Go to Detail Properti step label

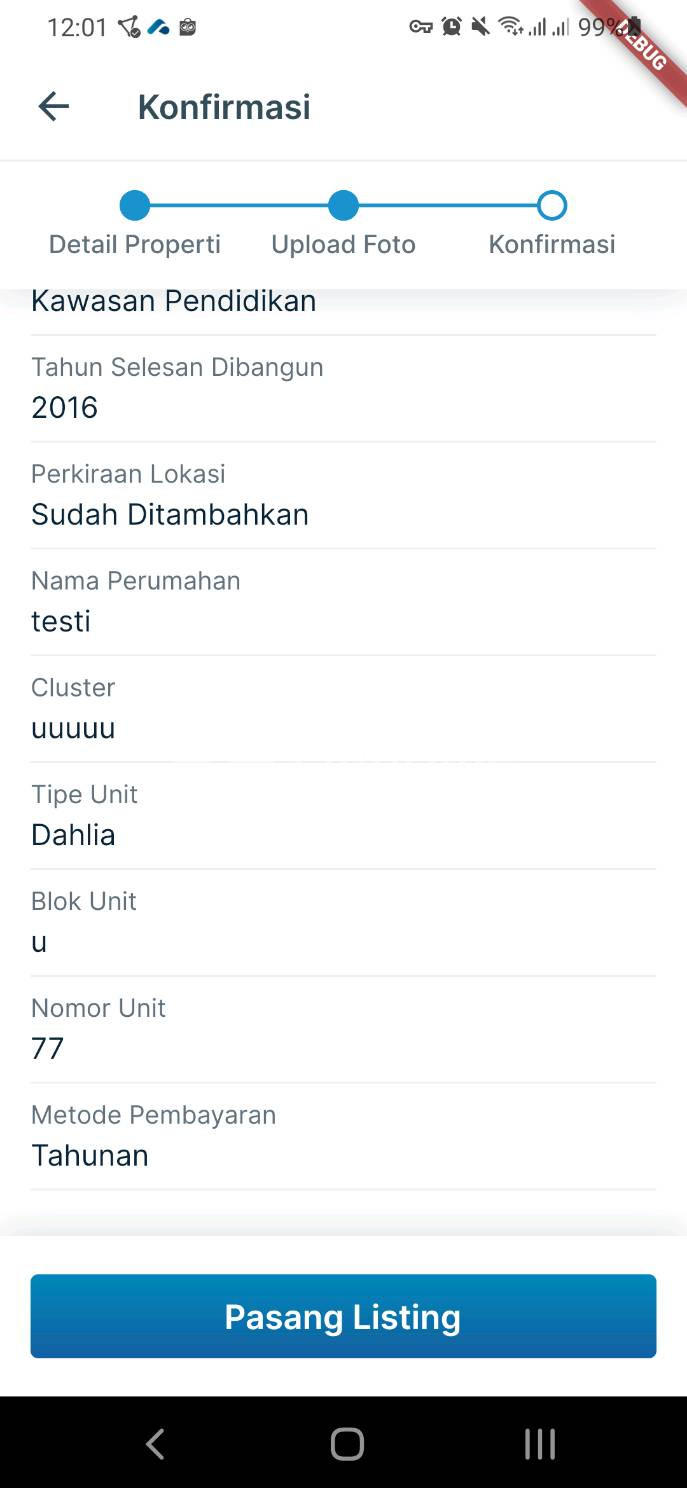tap(135, 244)
